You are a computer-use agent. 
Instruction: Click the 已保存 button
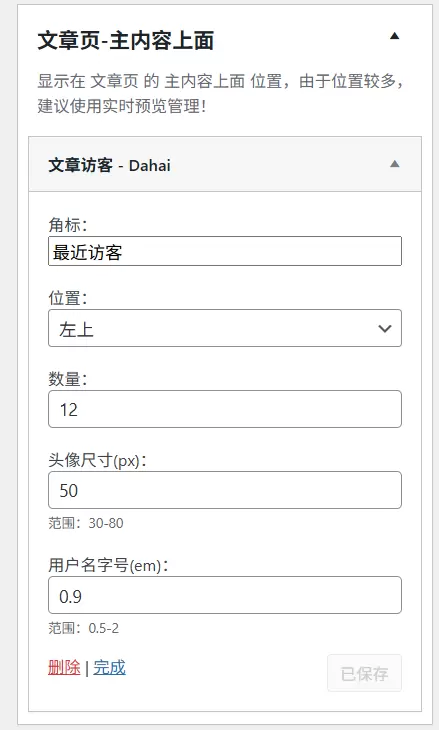coord(365,673)
